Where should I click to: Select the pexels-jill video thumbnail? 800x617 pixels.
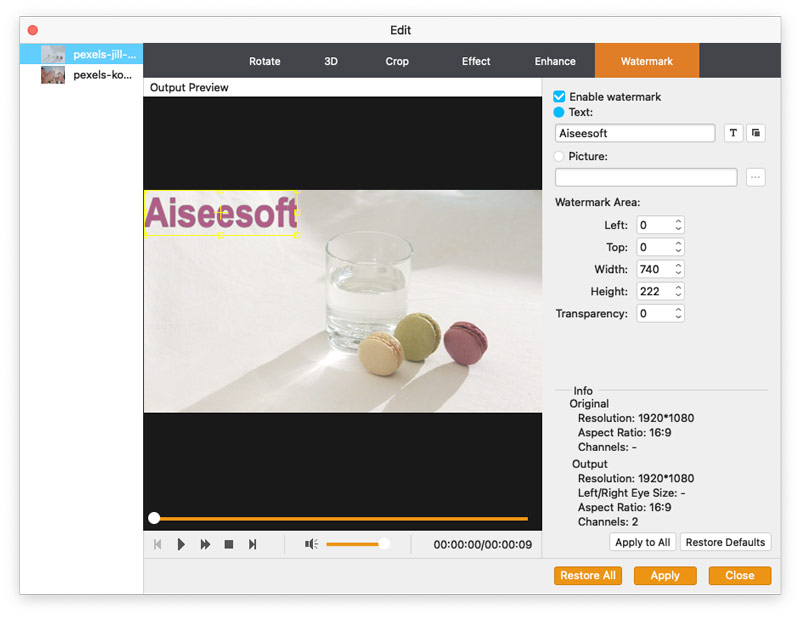(53, 54)
